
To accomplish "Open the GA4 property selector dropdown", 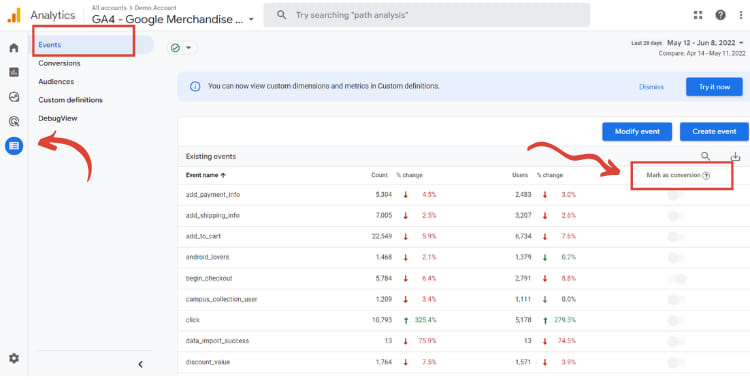I will [x=173, y=20].
